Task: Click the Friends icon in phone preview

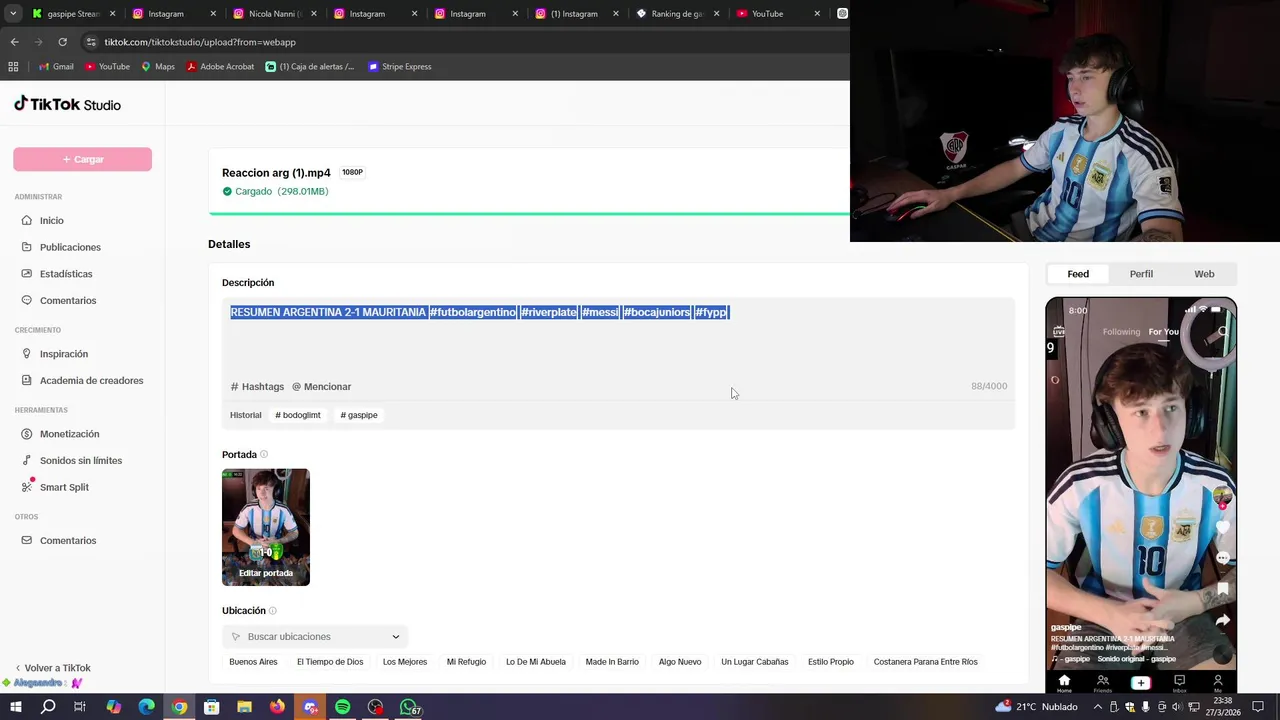Action: pyautogui.click(x=1102, y=683)
